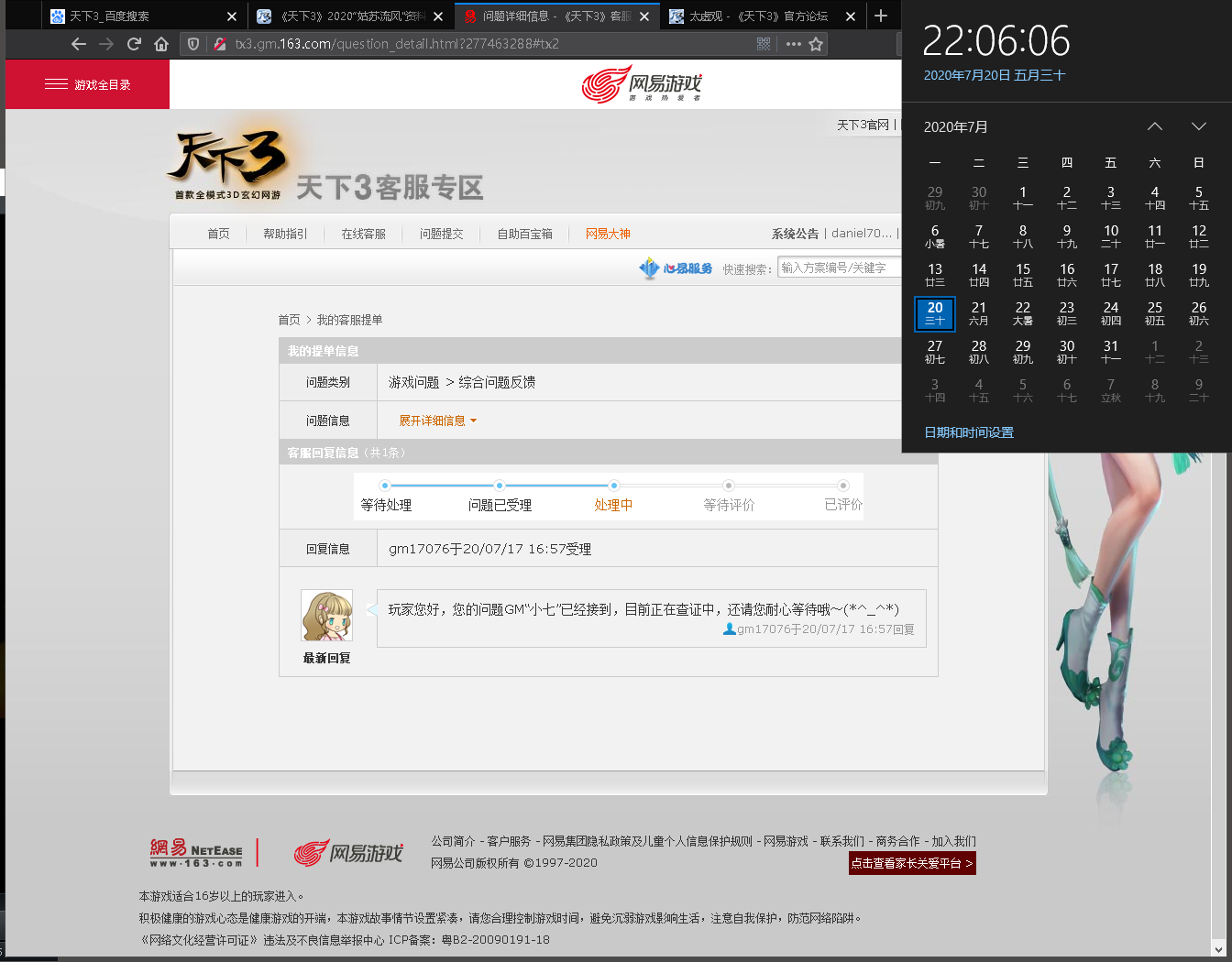Bookmark this page with the star icon

point(816,44)
